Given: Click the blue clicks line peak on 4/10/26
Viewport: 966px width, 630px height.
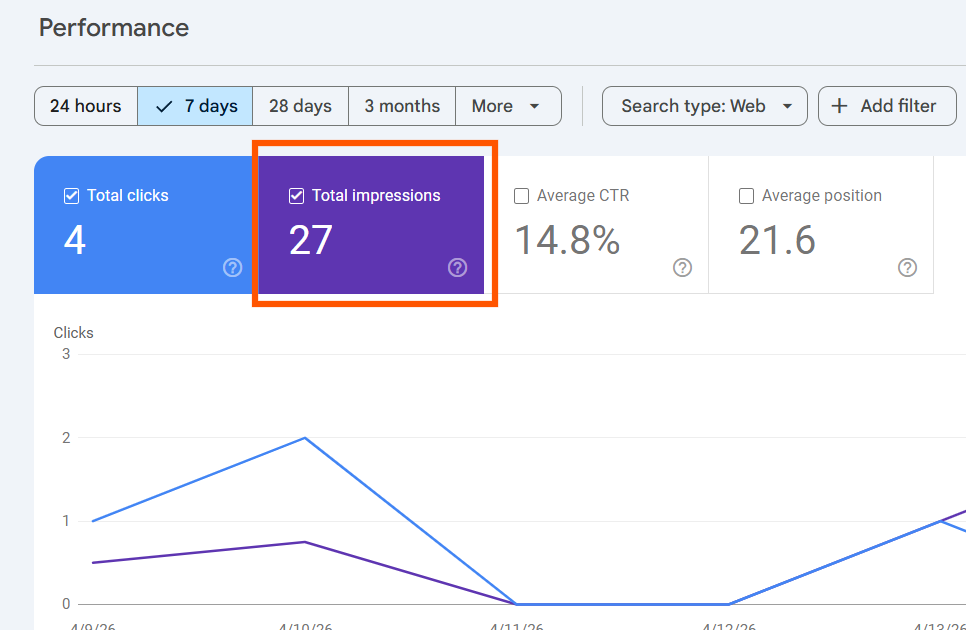Looking at the screenshot, I should [303, 437].
